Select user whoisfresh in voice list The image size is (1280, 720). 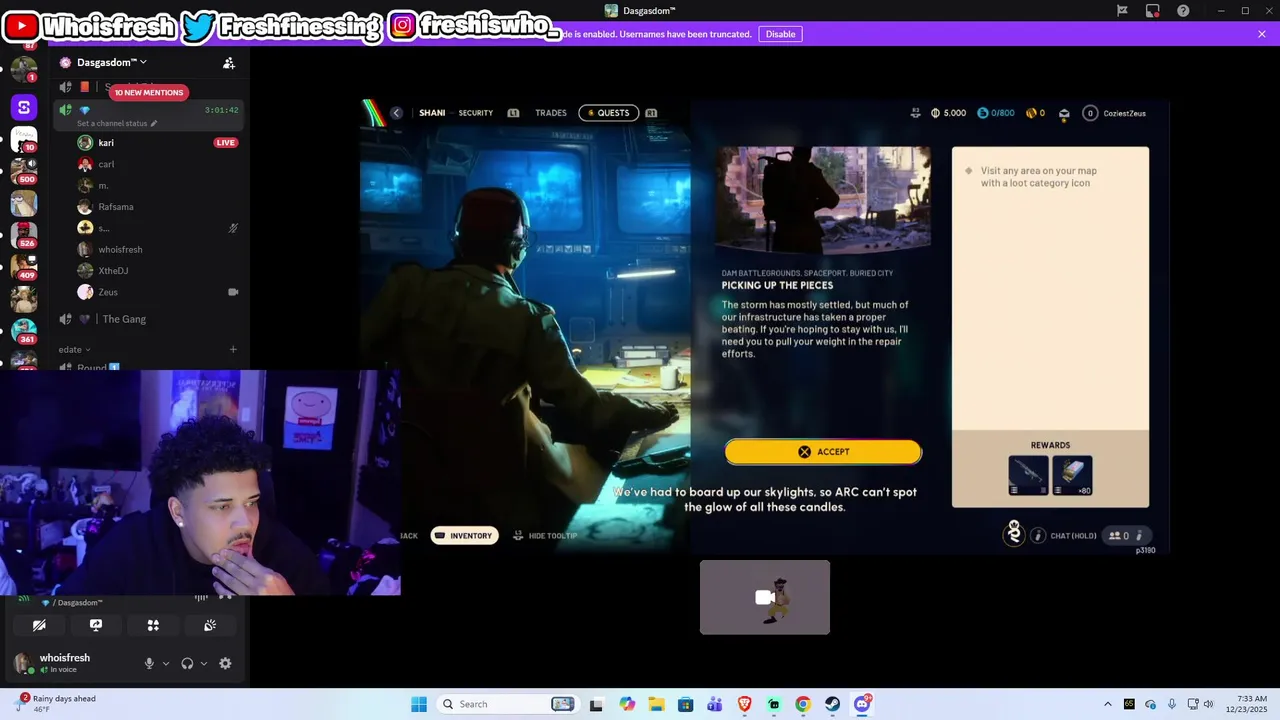[120, 249]
